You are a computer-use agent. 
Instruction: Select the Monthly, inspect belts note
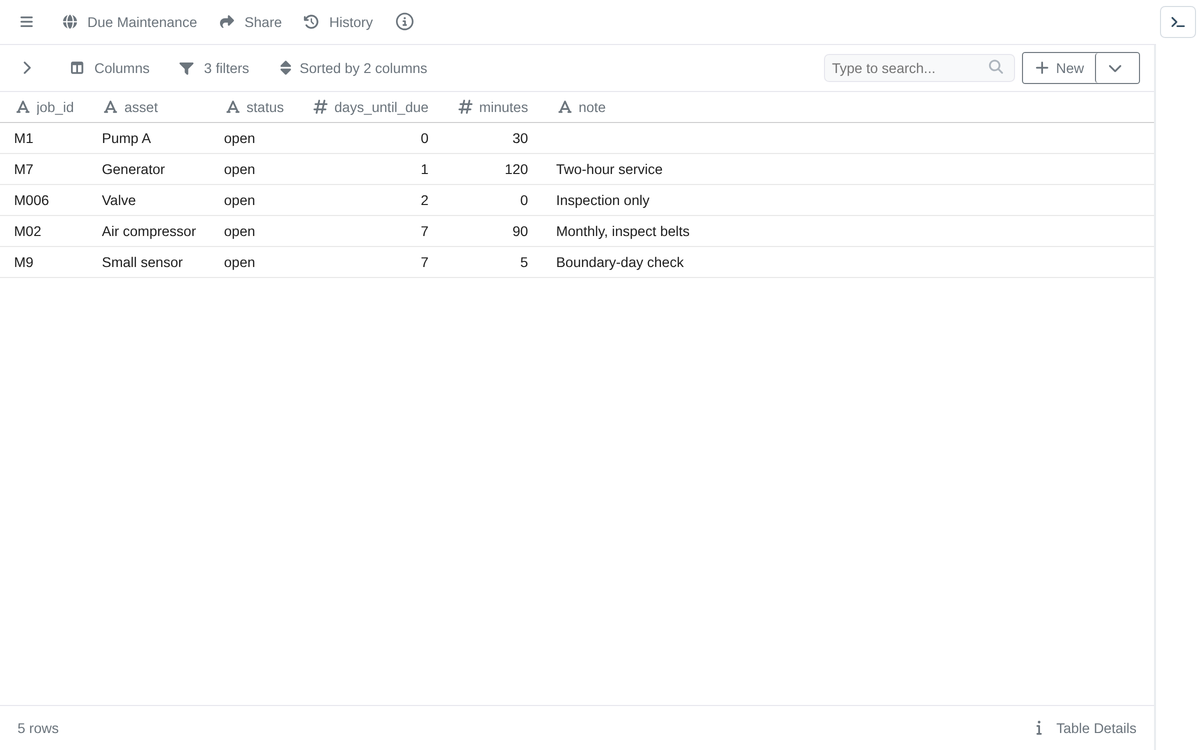pyautogui.click(x=622, y=231)
